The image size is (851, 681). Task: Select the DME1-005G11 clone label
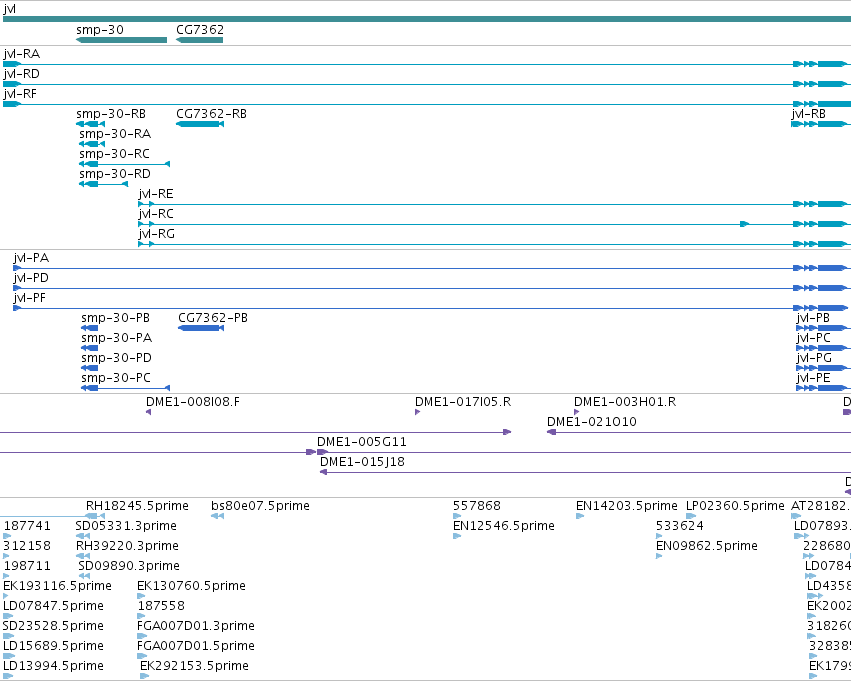coord(362,442)
